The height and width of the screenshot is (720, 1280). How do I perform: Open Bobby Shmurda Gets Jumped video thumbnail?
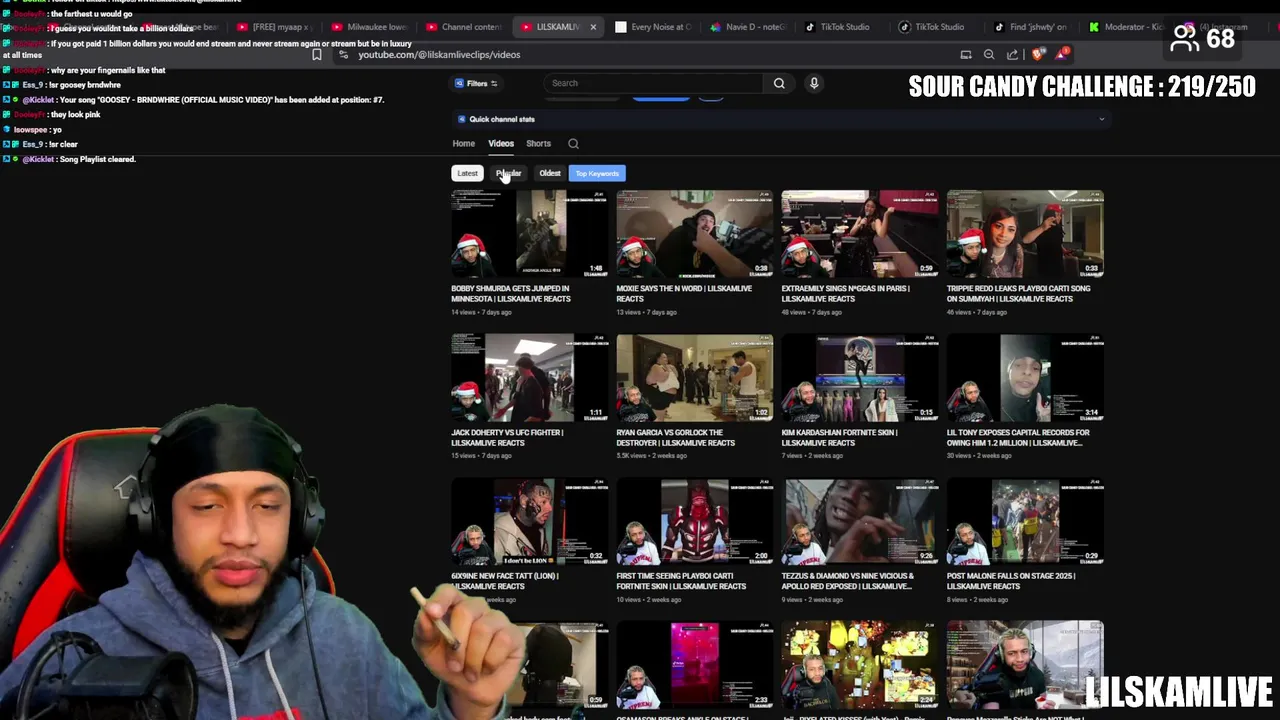click(x=529, y=234)
